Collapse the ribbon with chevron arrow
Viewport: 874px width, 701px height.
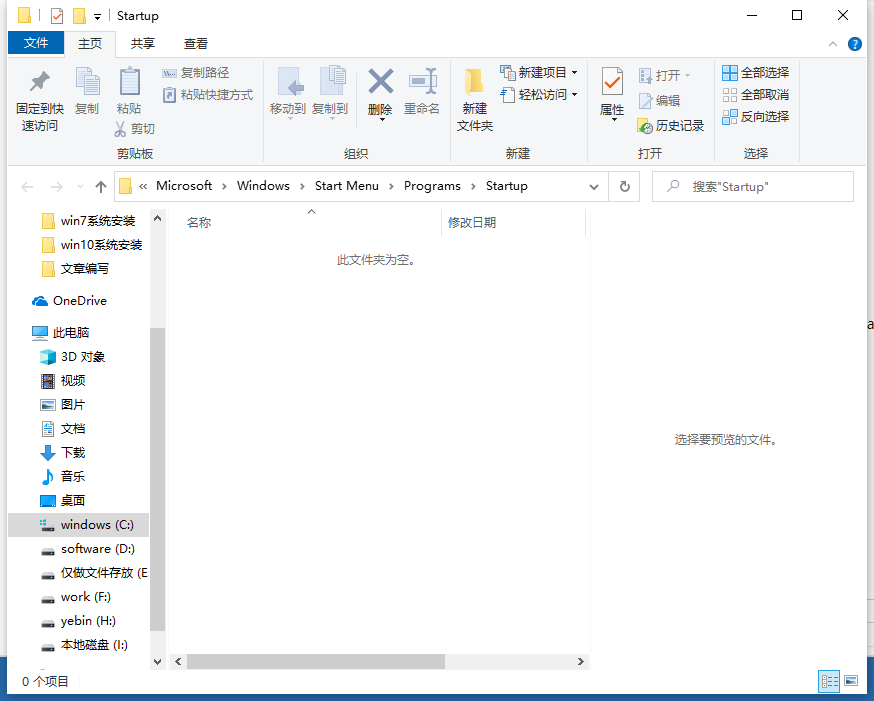click(x=833, y=43)
